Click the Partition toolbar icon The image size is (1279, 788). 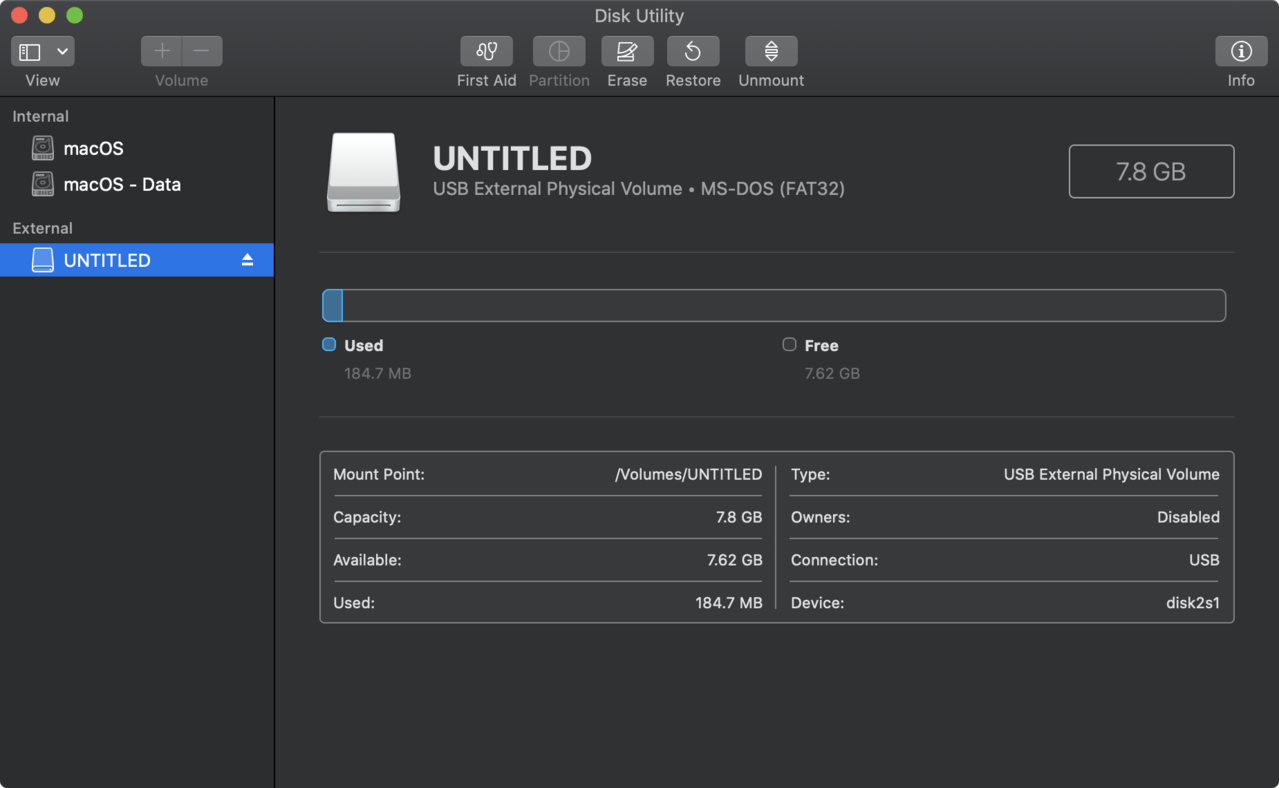pos(559,51)
